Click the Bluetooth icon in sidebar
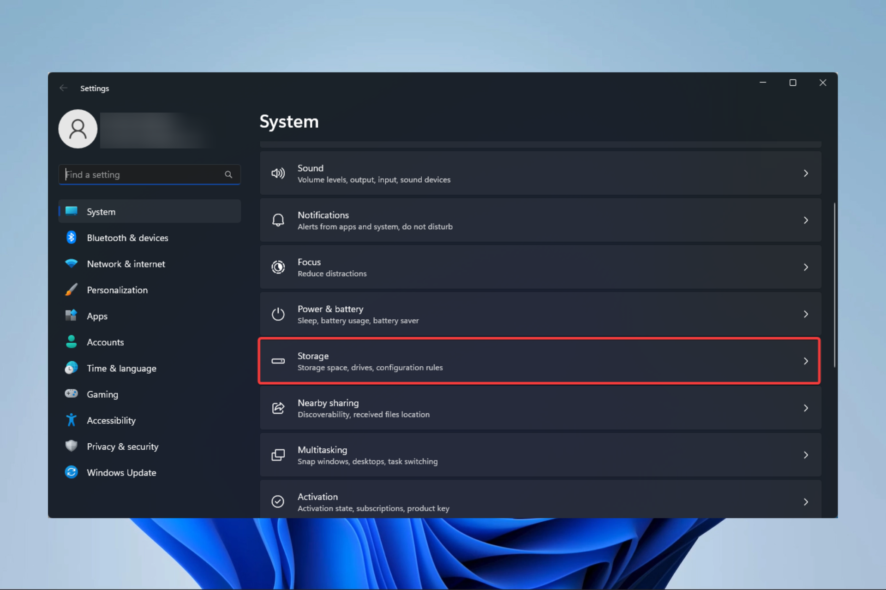This screenshot has width=886, height=590. (x=71, y=237)
